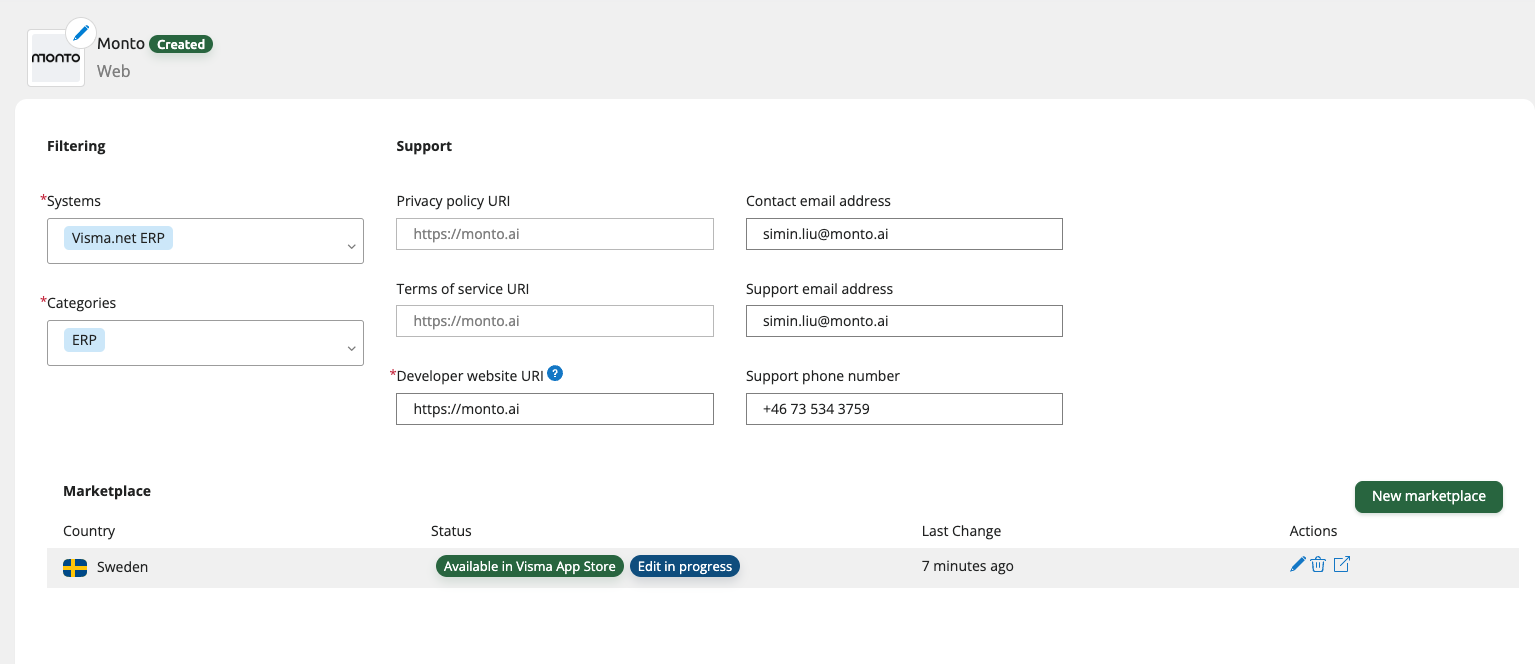
Task: Click the pencil icon on Monto logo
Action: (x=81, y=32)
